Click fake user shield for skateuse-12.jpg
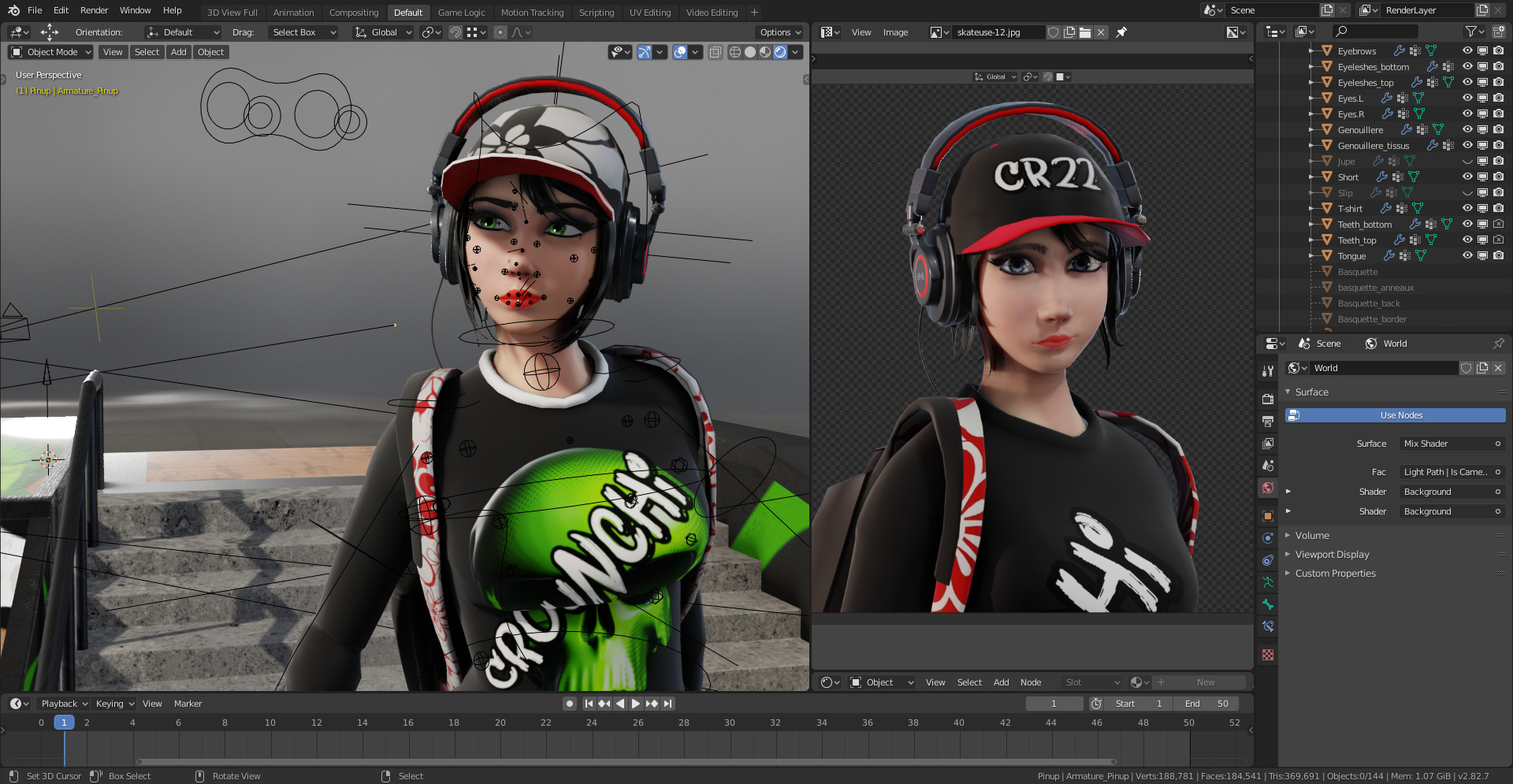Viewport: 1513px width, 784px height. click(1053, 32)
